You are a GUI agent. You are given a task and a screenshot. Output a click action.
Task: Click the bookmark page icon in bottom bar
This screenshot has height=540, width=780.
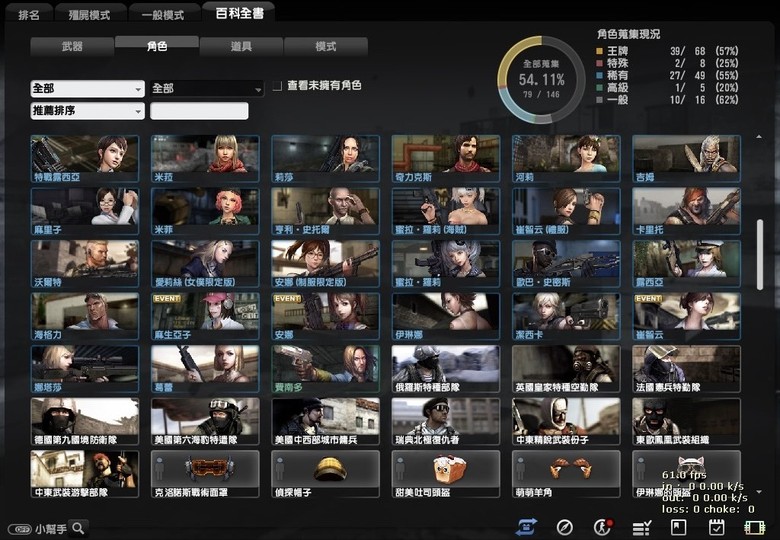click(x=679, y=527)
